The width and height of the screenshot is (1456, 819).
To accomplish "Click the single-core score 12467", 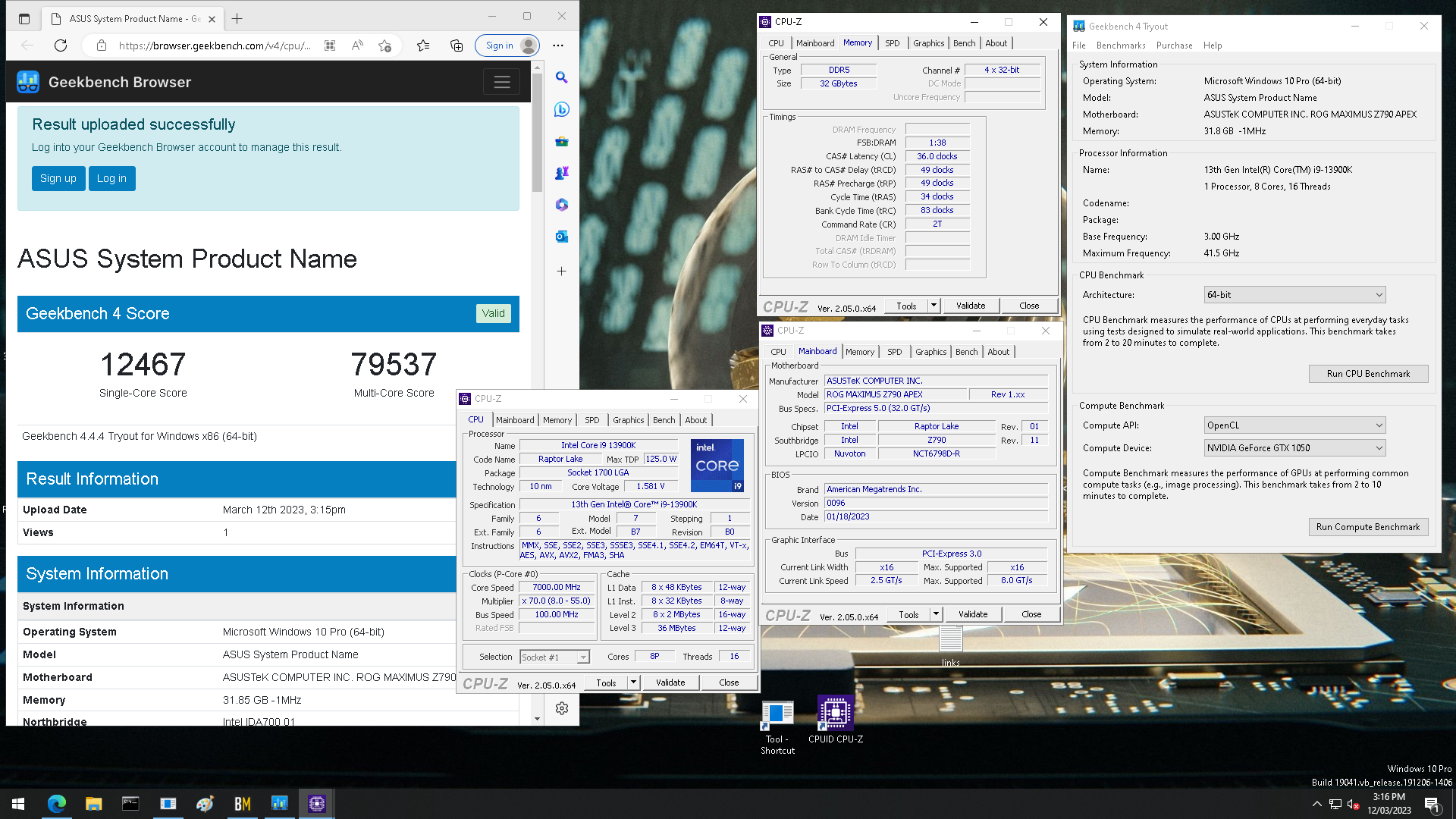I will [x=143, y=365].
